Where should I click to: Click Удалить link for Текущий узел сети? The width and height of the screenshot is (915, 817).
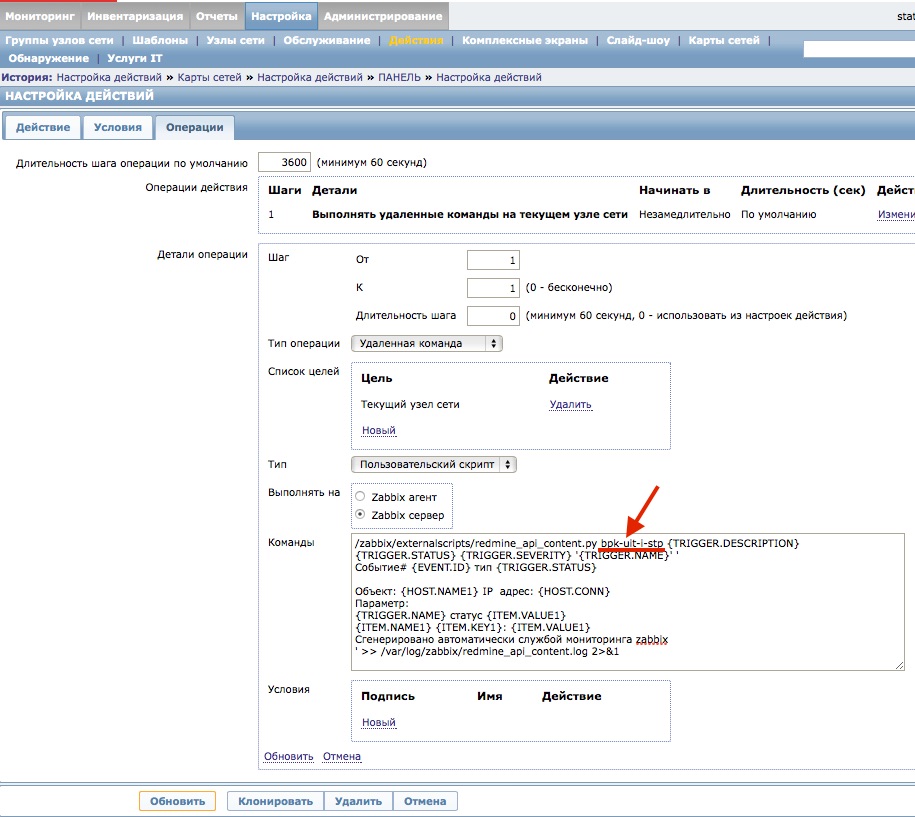pyautogui.click(x=570, y=405)
